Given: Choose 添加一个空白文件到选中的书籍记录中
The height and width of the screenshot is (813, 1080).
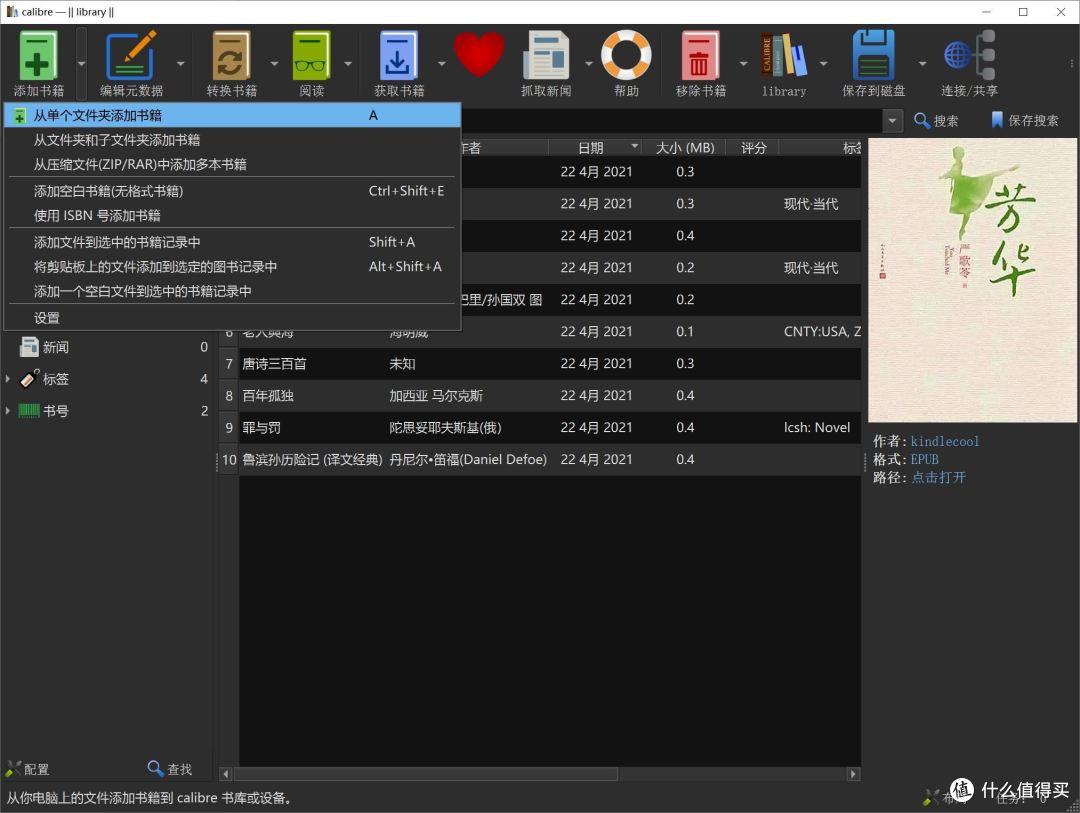Looking at the screenshot, I should (x=232, y=291).
